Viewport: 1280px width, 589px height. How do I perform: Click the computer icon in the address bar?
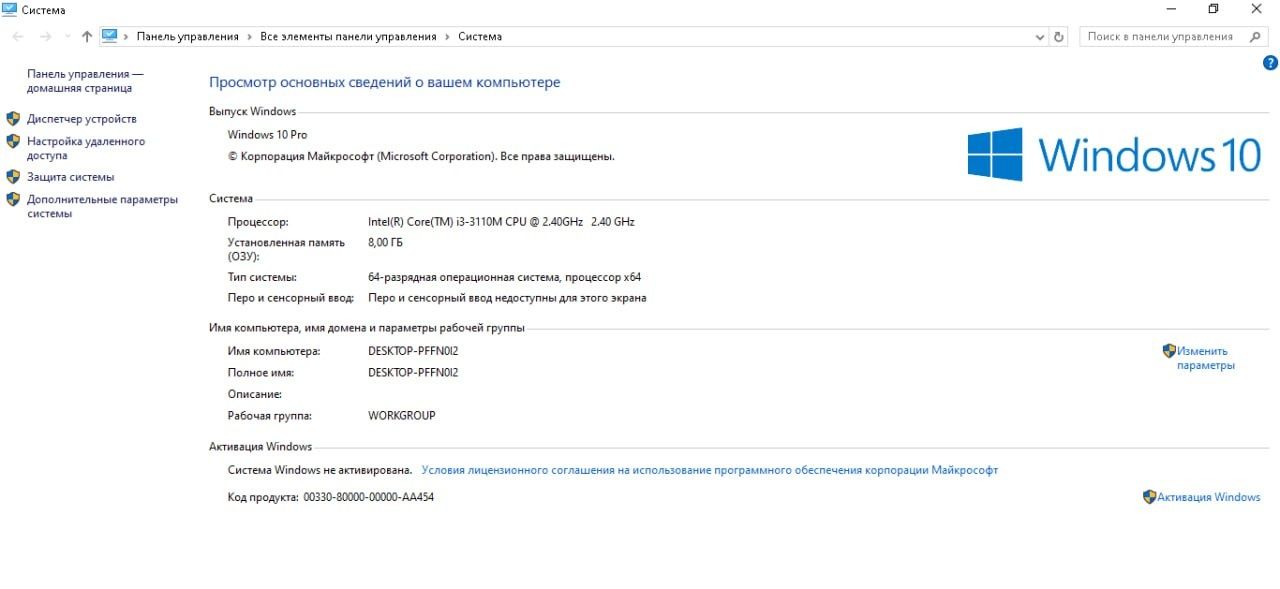point(110,36)
